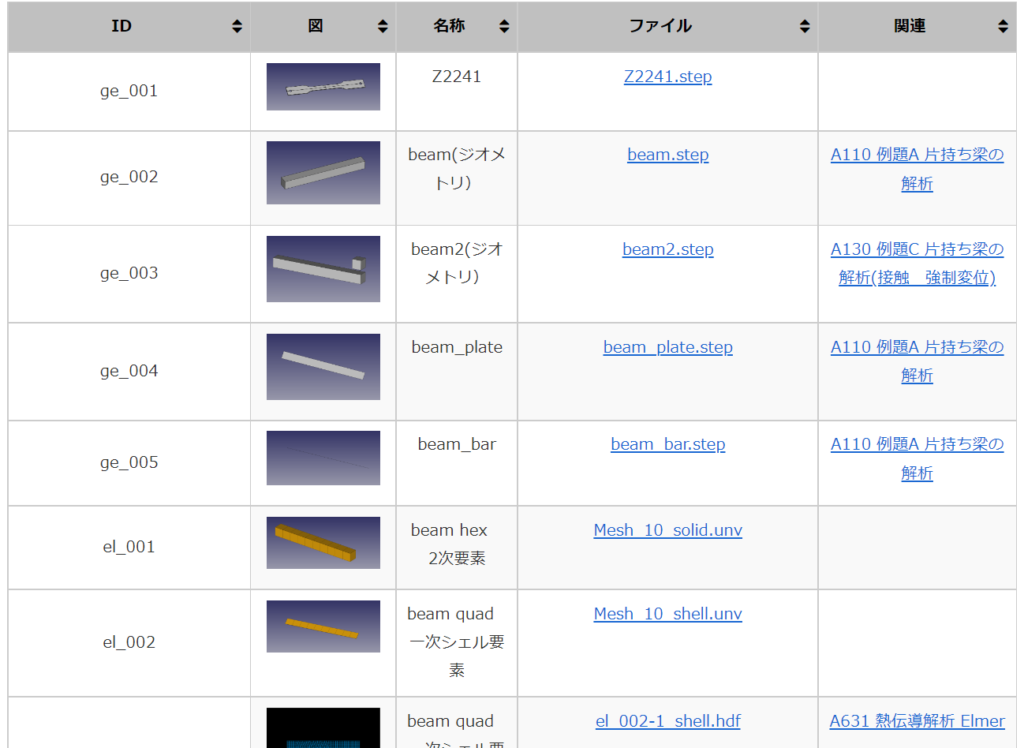This screenshot has height=748, width=1024.
Task: Open A130 例題C related article link
Action: pos(917,264)
